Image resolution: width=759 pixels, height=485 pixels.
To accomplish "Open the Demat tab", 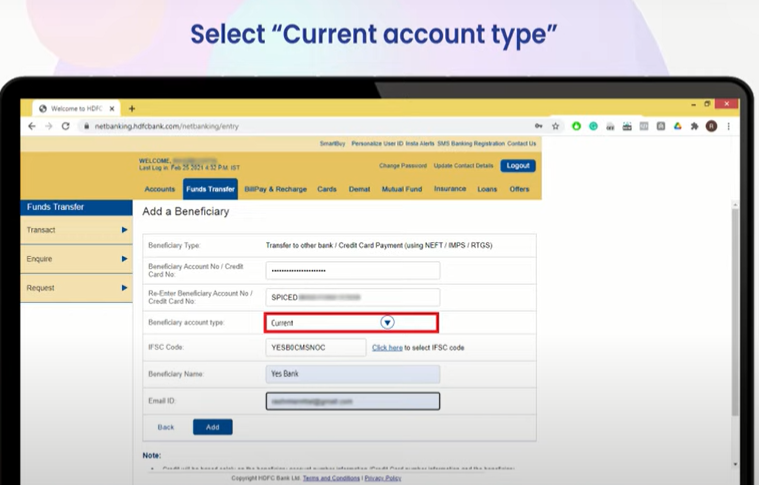I will (x=359, y=189).
